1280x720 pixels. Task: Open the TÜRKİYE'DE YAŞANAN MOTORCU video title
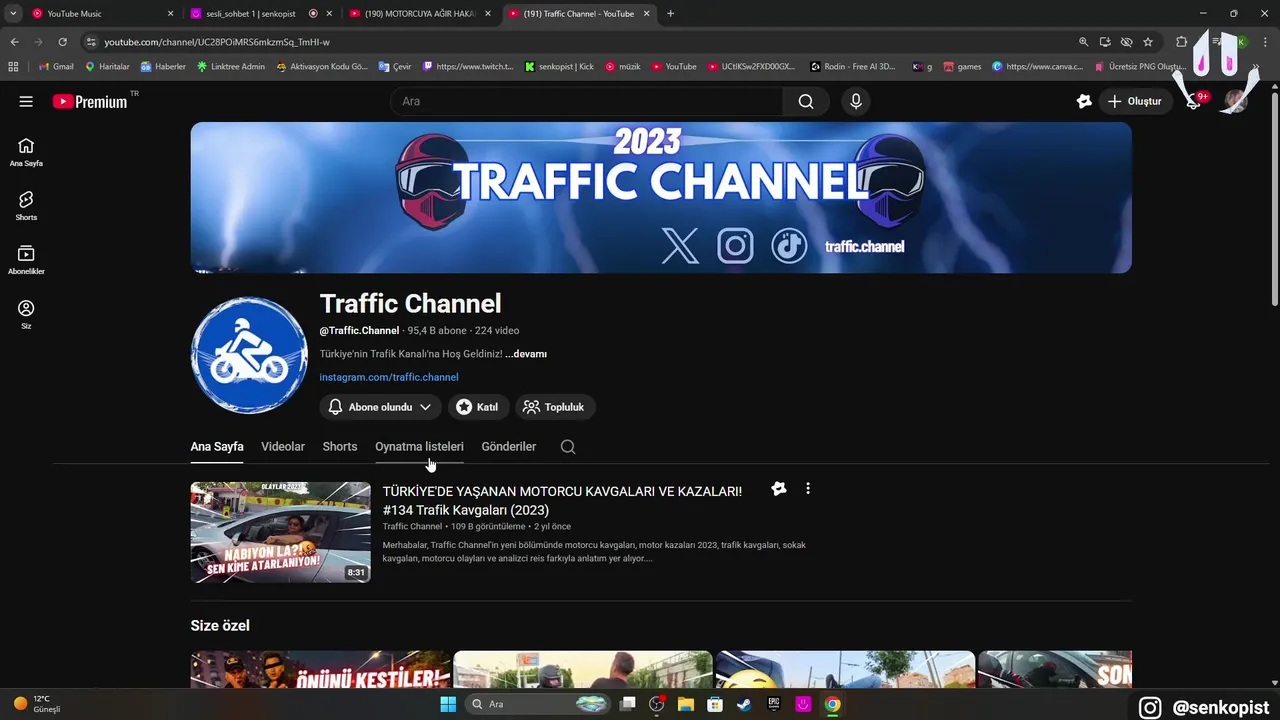(x=562, y=500)
